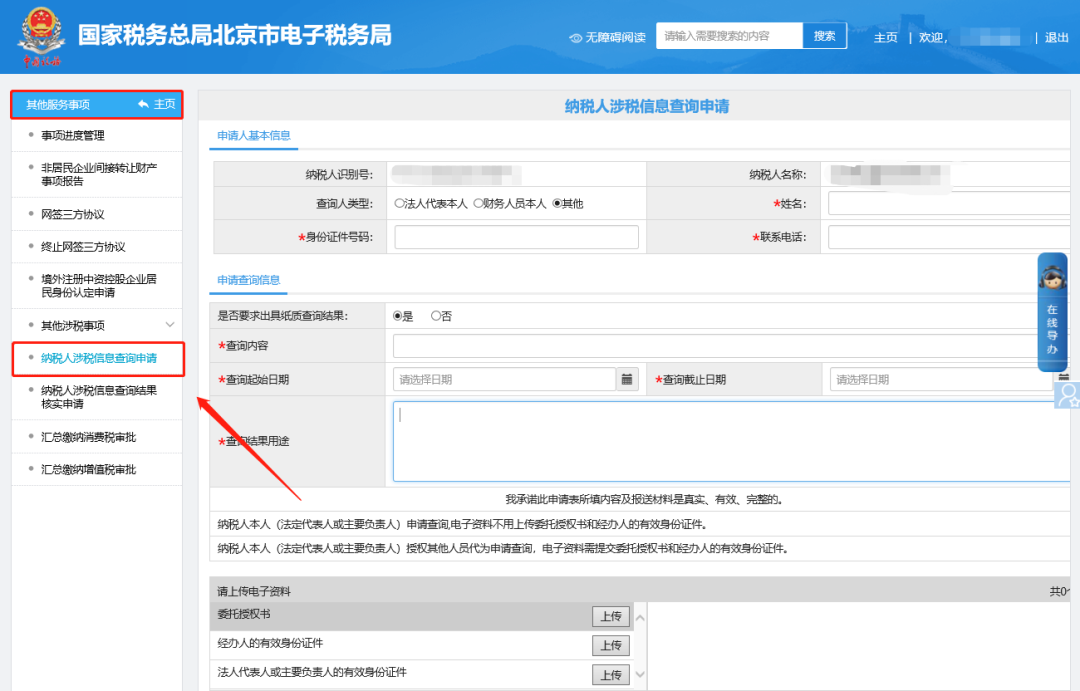Select 法人代表本人 radio option

[399, 204]
